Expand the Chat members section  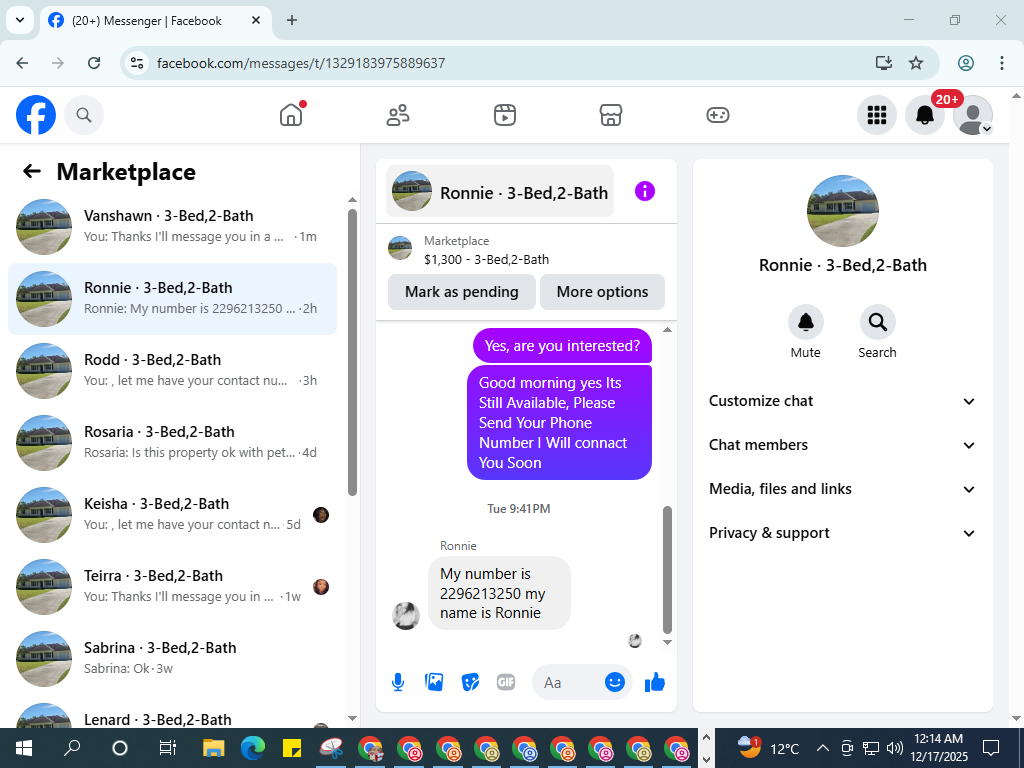(842, 445)
